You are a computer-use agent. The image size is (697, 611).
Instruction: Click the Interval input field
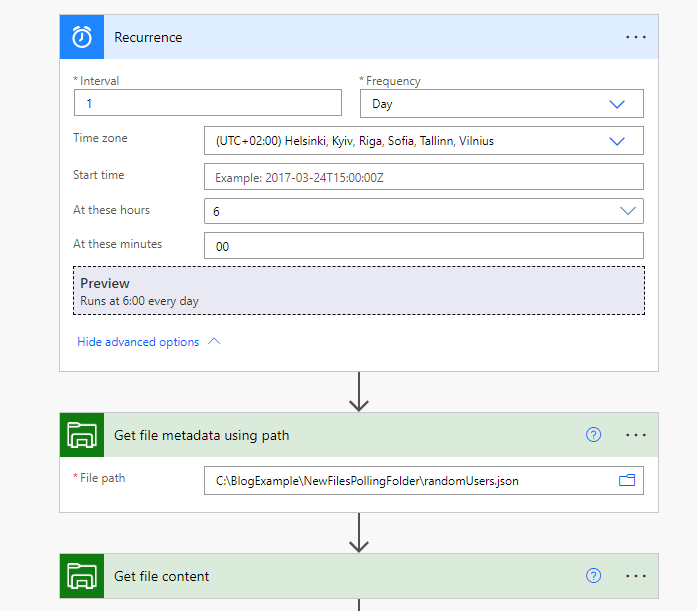pyautogui.click(x=208, y=104)
